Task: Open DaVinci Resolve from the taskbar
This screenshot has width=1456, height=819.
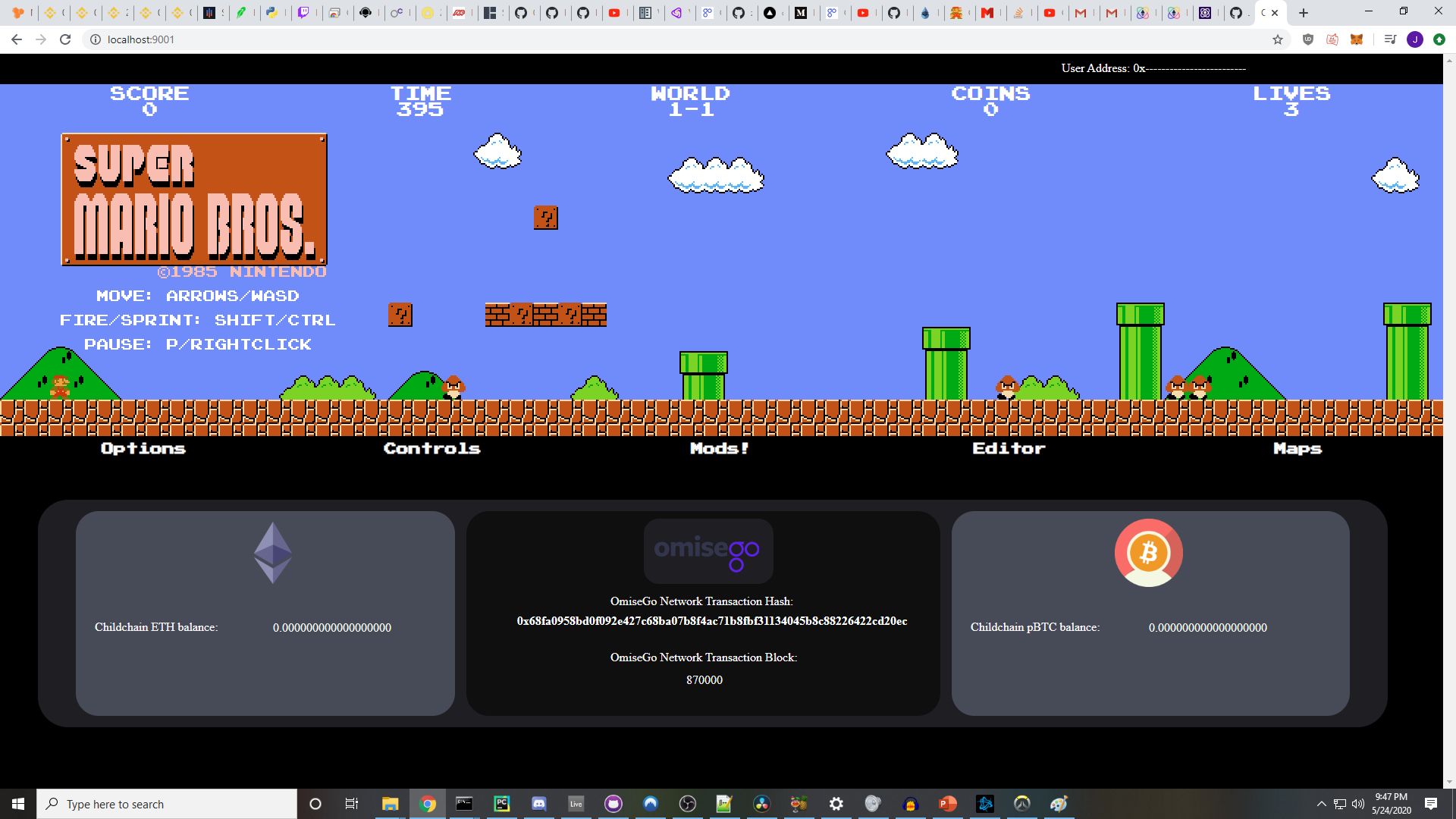Action: point(761,804)
